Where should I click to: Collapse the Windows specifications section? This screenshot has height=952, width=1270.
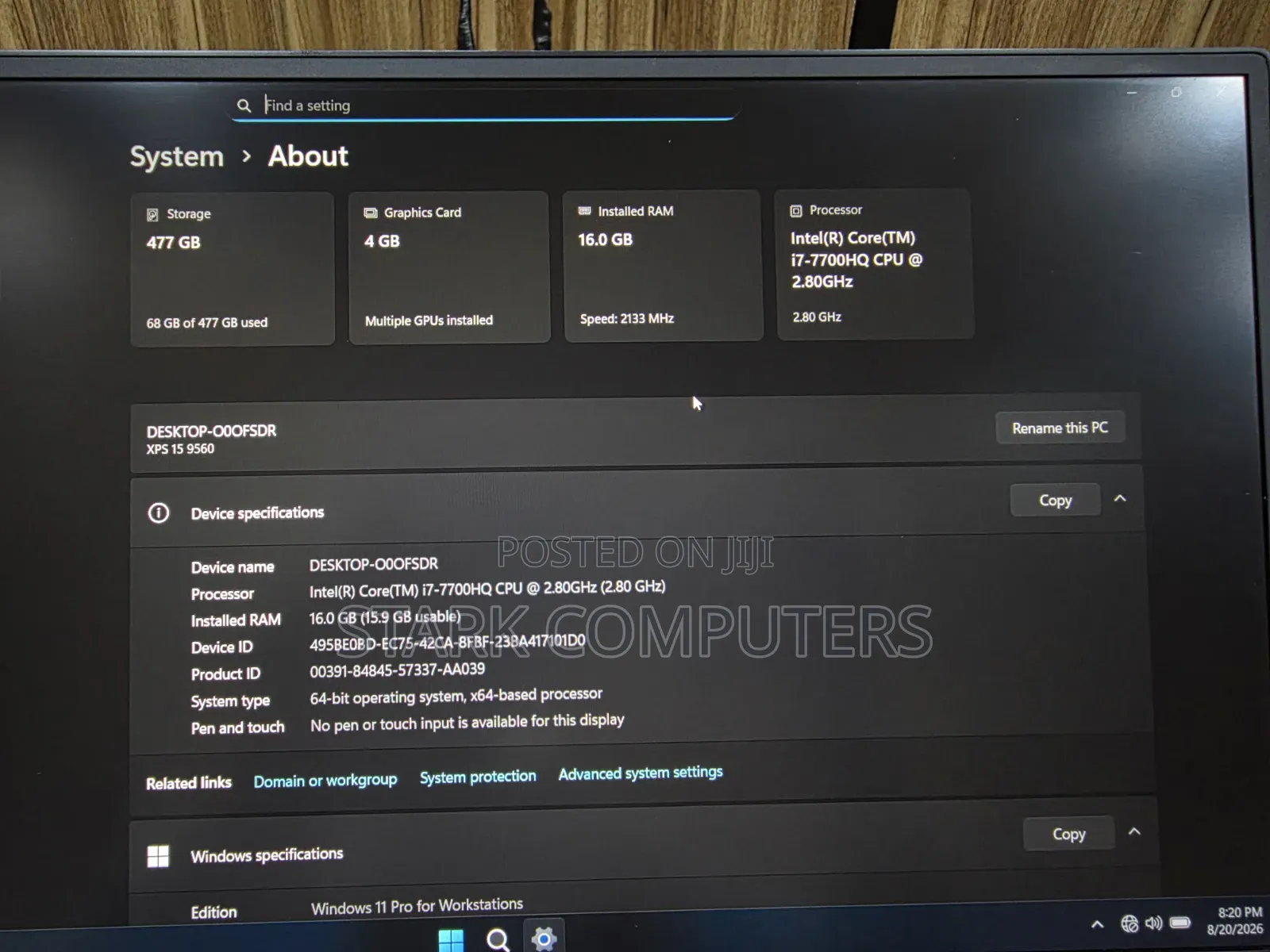click(x=1134, y=831)
